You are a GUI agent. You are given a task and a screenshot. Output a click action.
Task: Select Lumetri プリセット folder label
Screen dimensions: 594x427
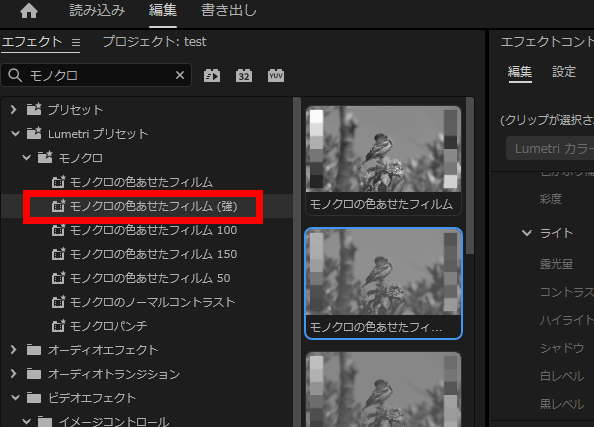(x=98, y=134)
